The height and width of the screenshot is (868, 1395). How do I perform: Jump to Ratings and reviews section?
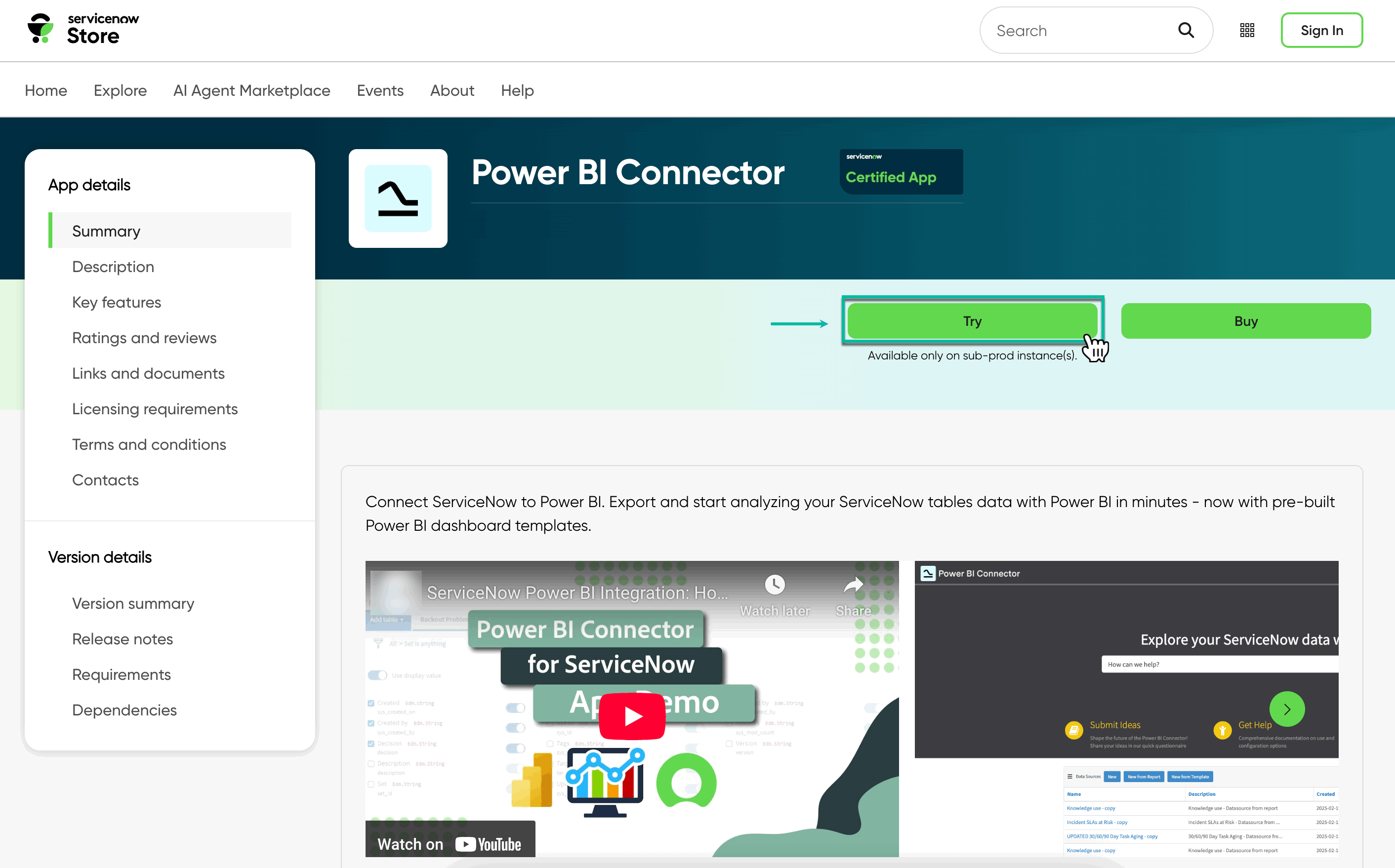point(144,338)
